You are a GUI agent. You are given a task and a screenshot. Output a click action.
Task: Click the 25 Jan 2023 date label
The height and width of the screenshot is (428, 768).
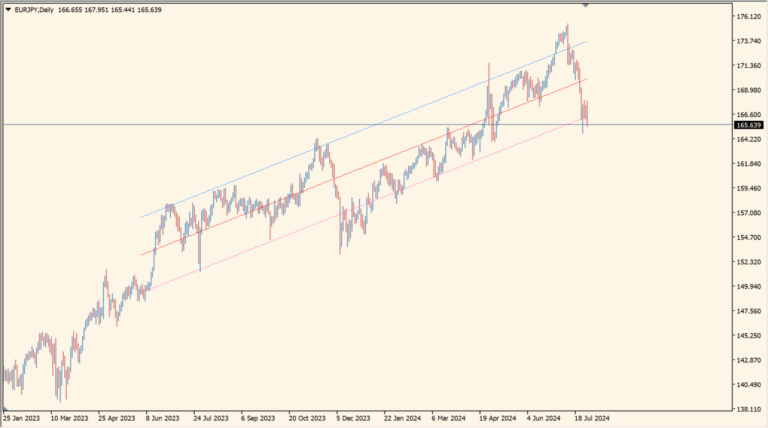(x=21, y=418)
